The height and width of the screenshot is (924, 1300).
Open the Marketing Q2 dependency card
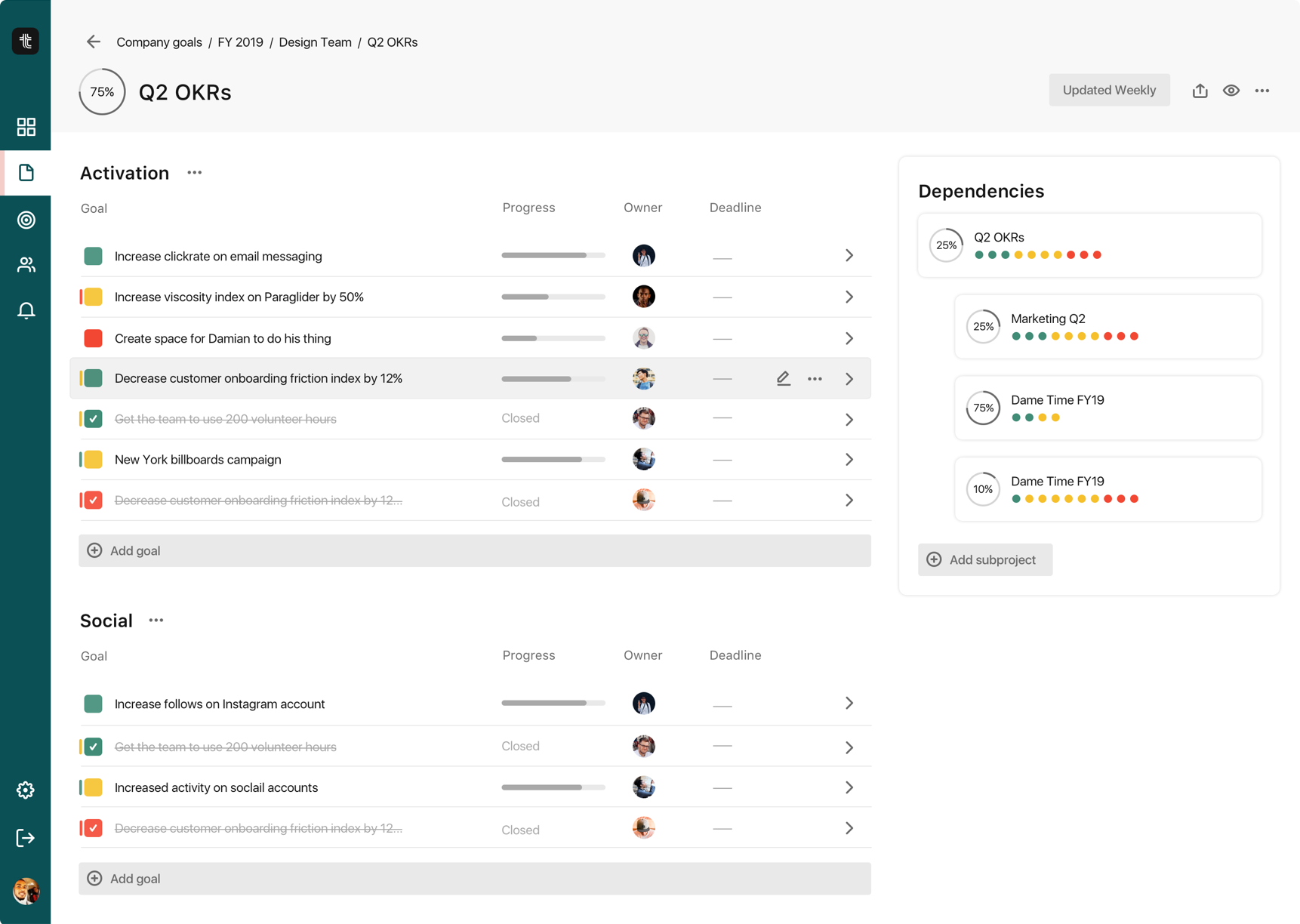pos(1107,327)
